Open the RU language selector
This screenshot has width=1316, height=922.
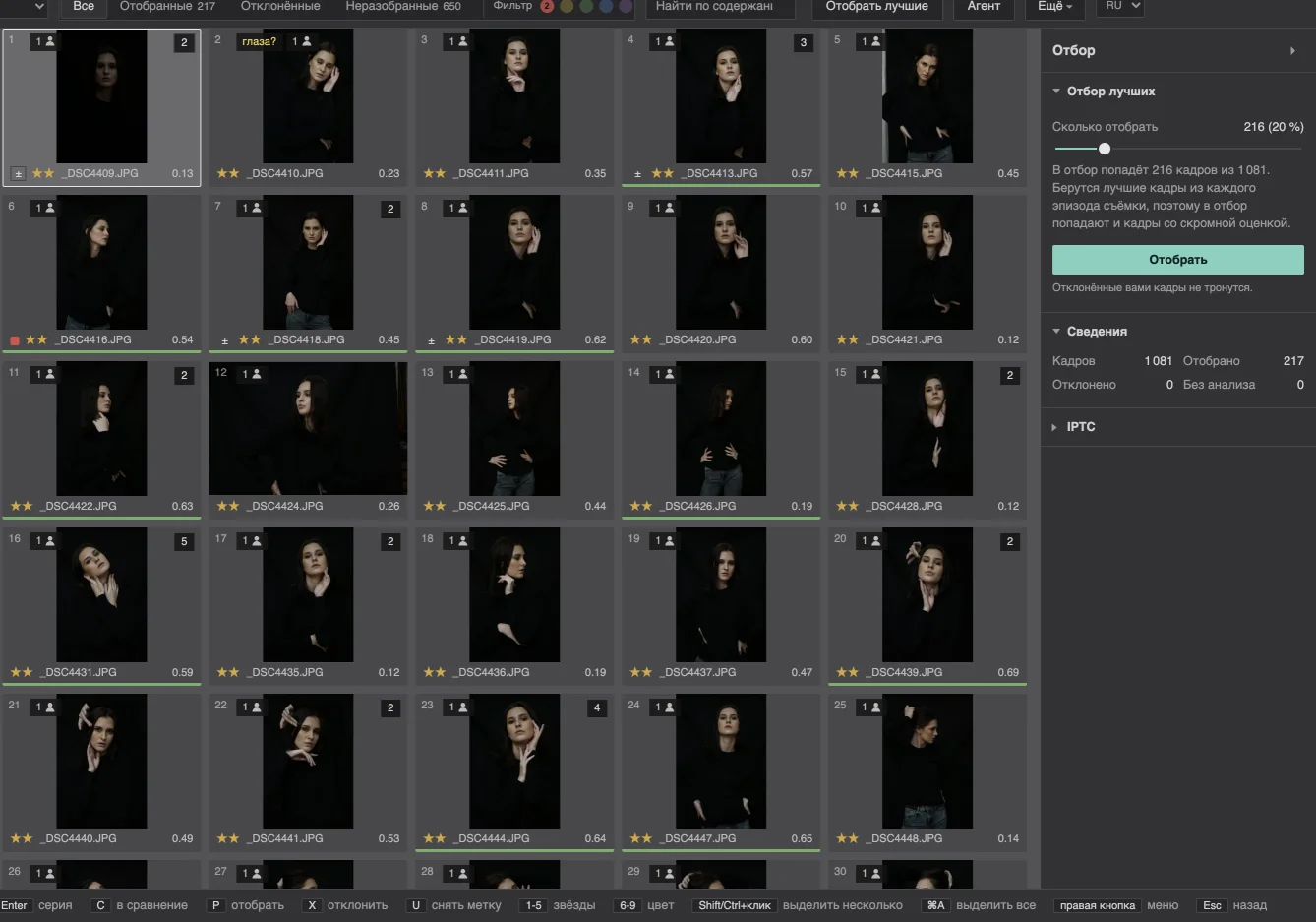(x=1121, y=7)
